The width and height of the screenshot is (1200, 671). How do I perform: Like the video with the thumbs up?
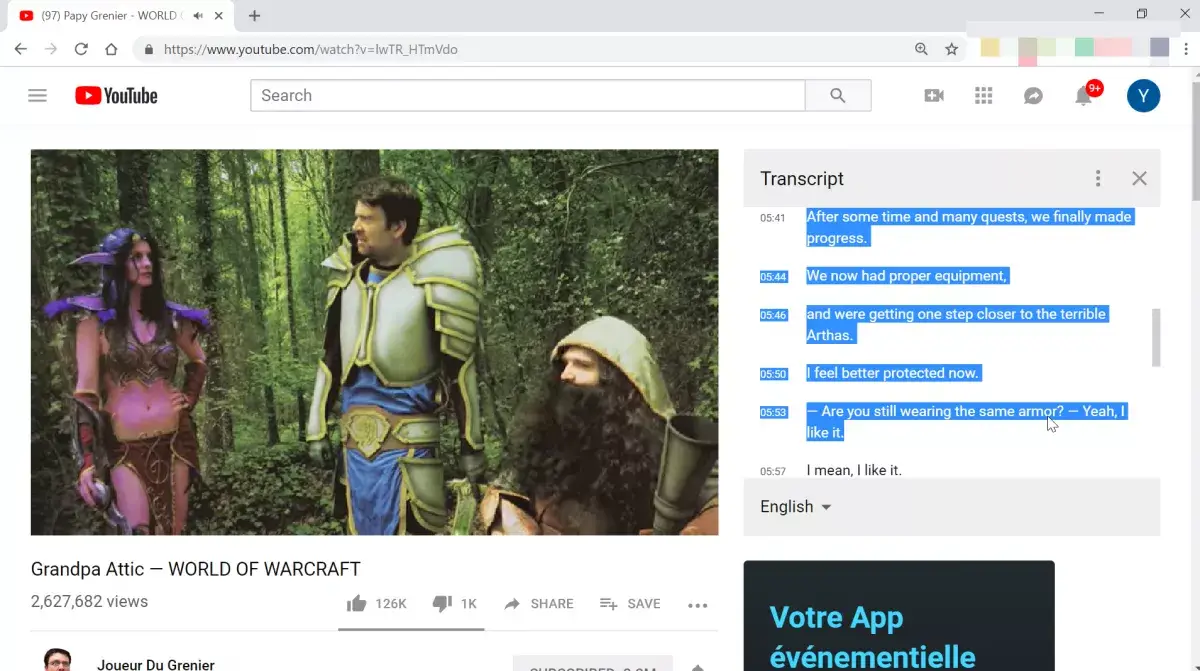coord(357,603)
